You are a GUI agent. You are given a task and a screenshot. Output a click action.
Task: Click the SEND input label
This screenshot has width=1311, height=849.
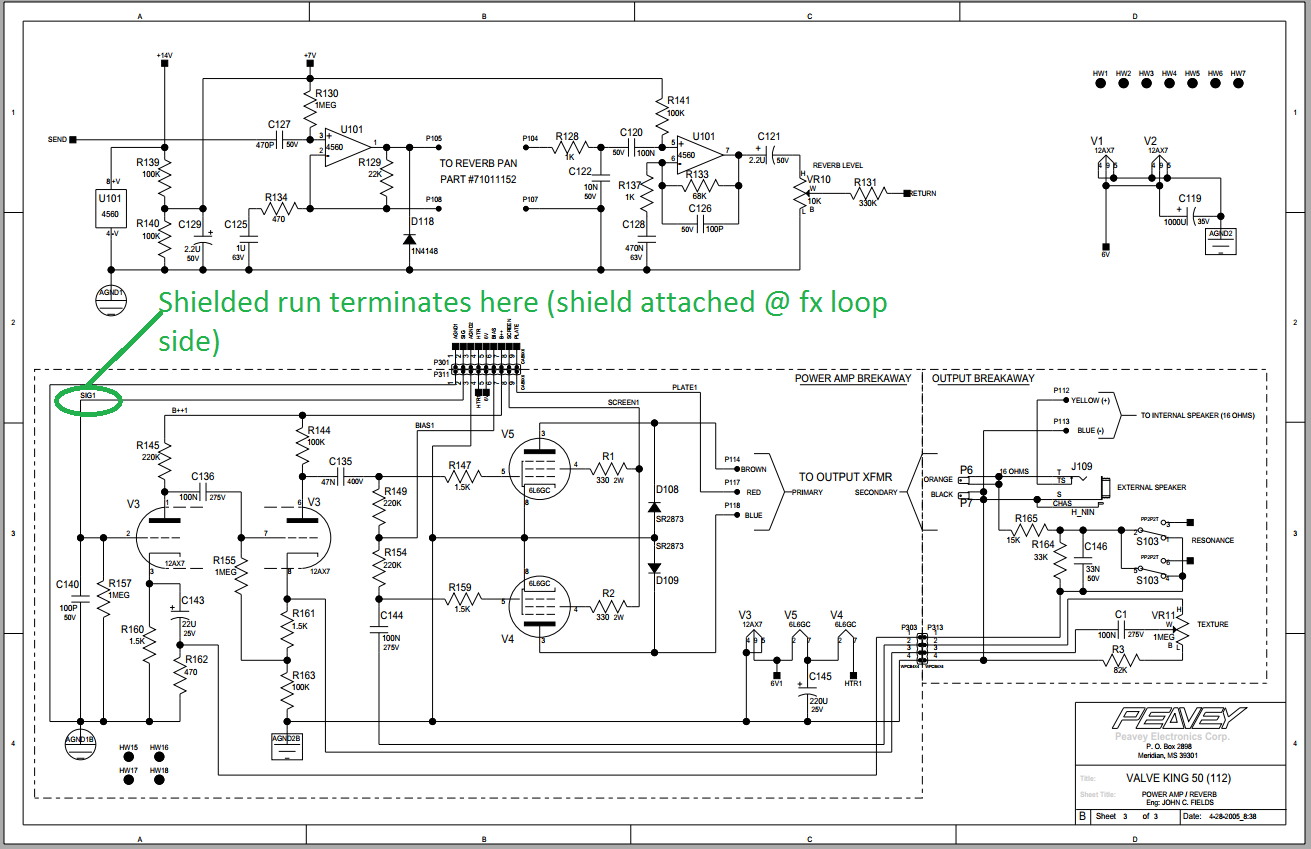click(57, 140)
